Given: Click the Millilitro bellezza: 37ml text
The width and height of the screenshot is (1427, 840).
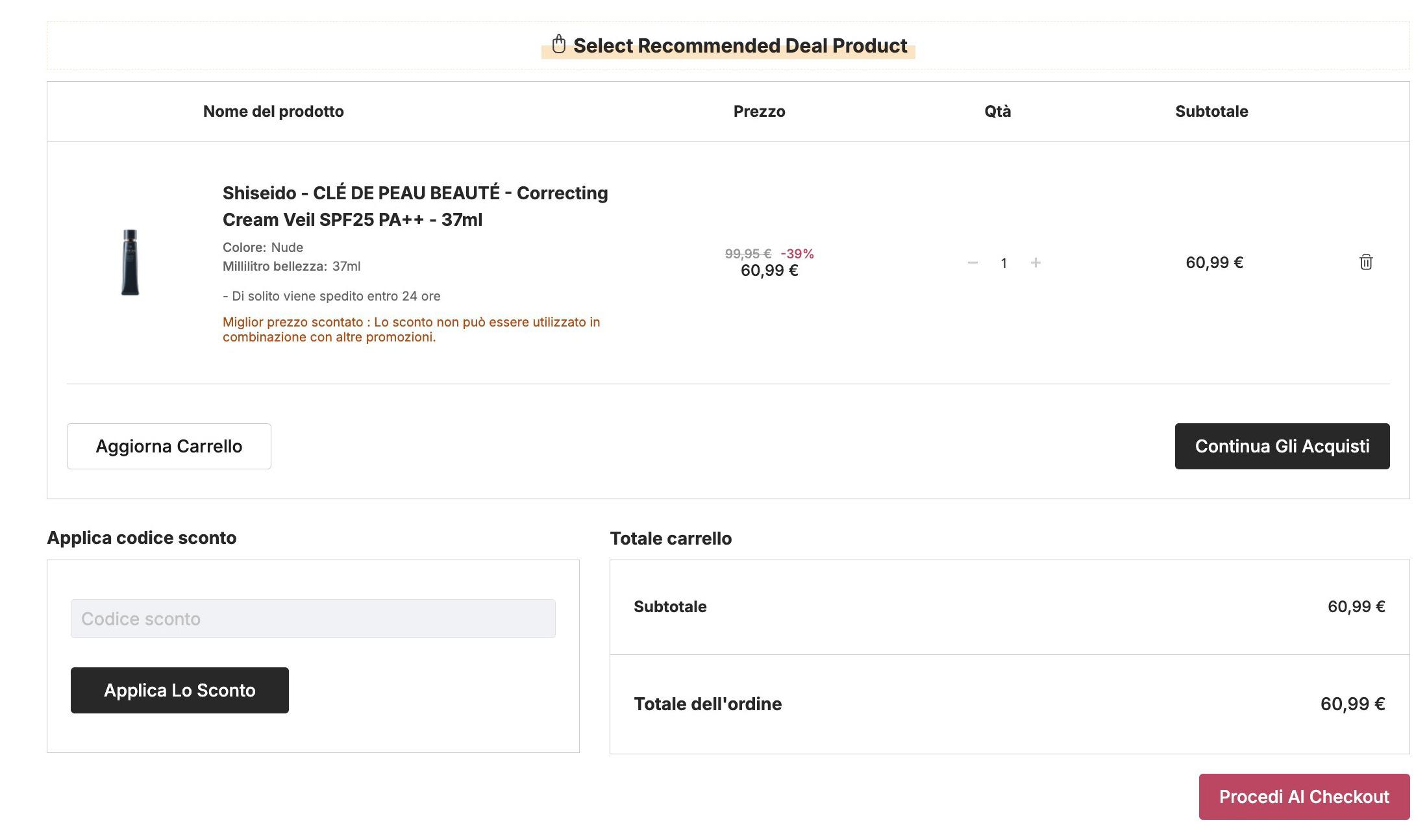Looking at the screenshot, I should 292,266.
